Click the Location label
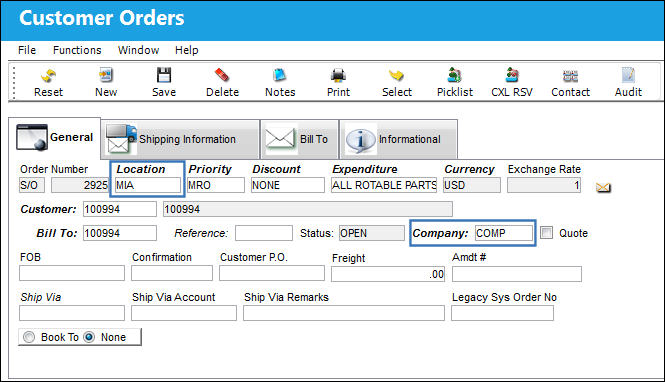Screen dimensions: 665x382 141,169
